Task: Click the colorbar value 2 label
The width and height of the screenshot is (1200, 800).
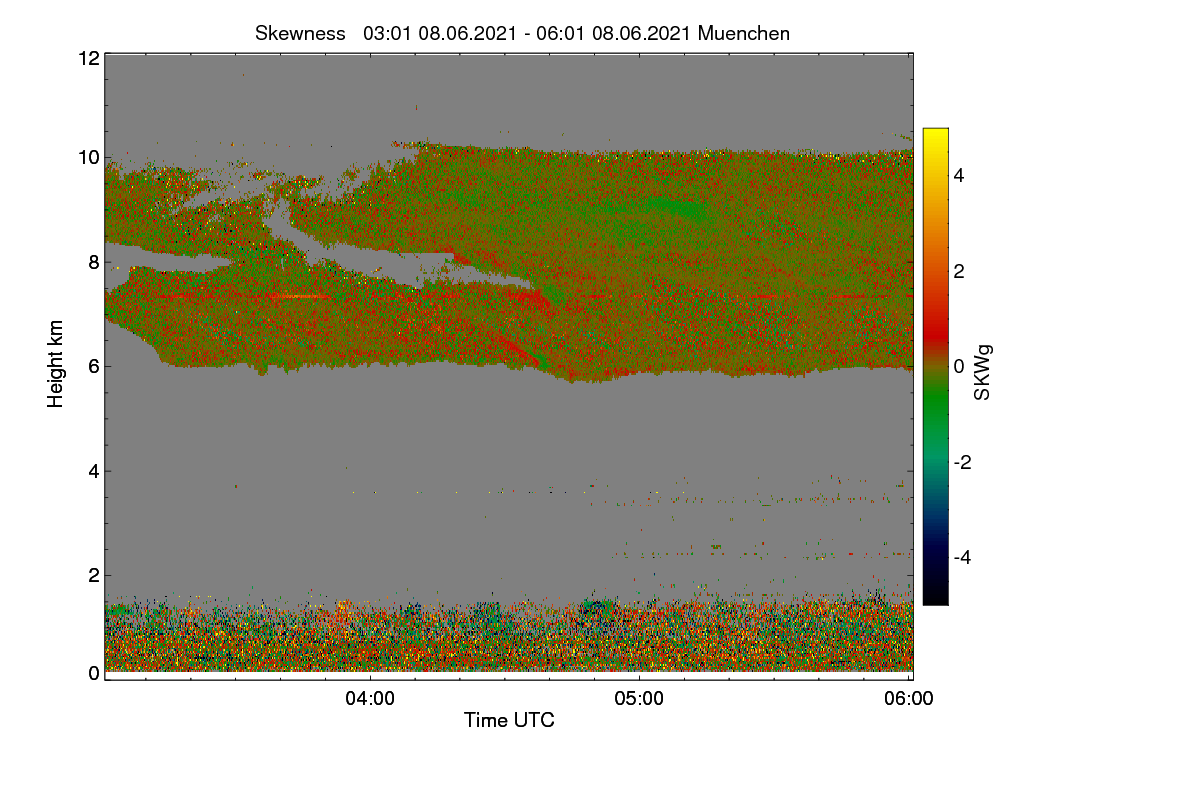Action: (959, 271)
